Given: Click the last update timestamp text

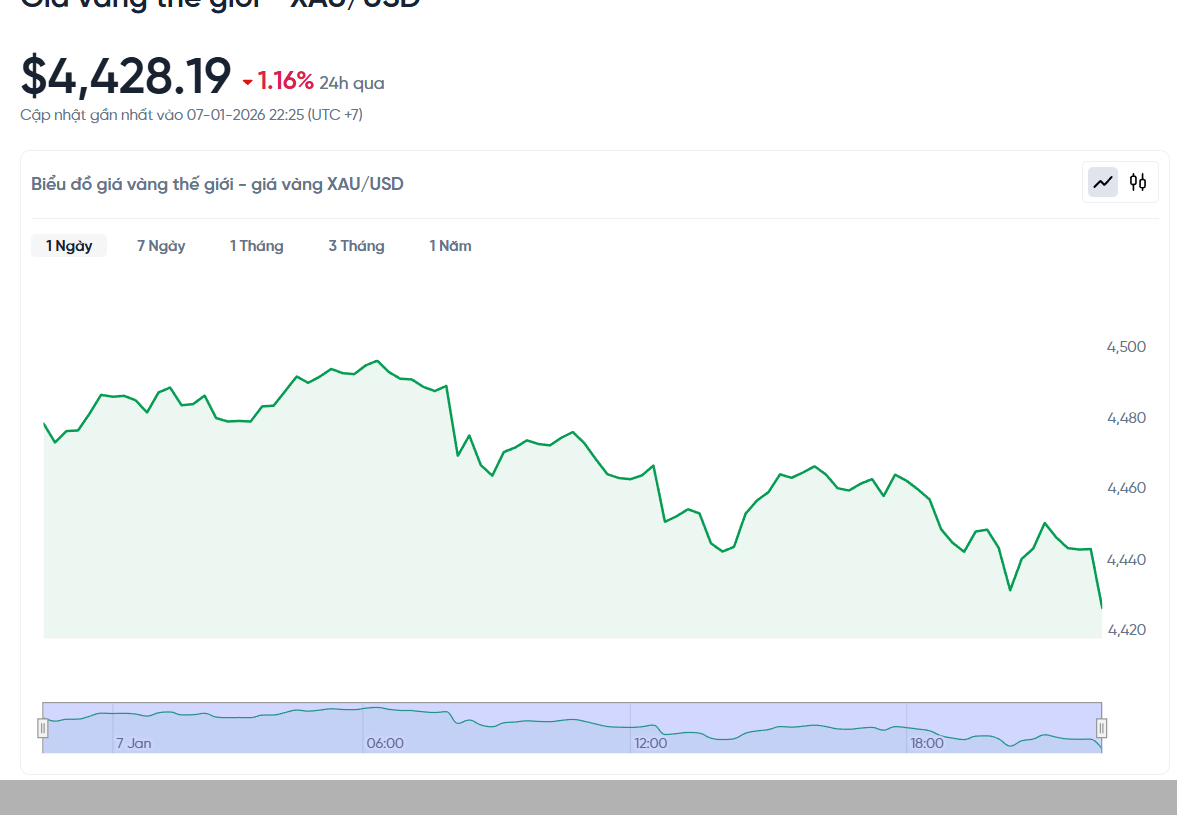Looking at the screenshot, I should pos(191,115).
